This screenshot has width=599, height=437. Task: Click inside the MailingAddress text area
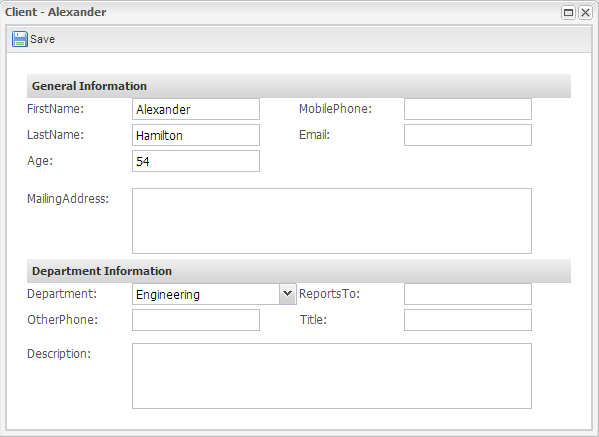(332, 221)
